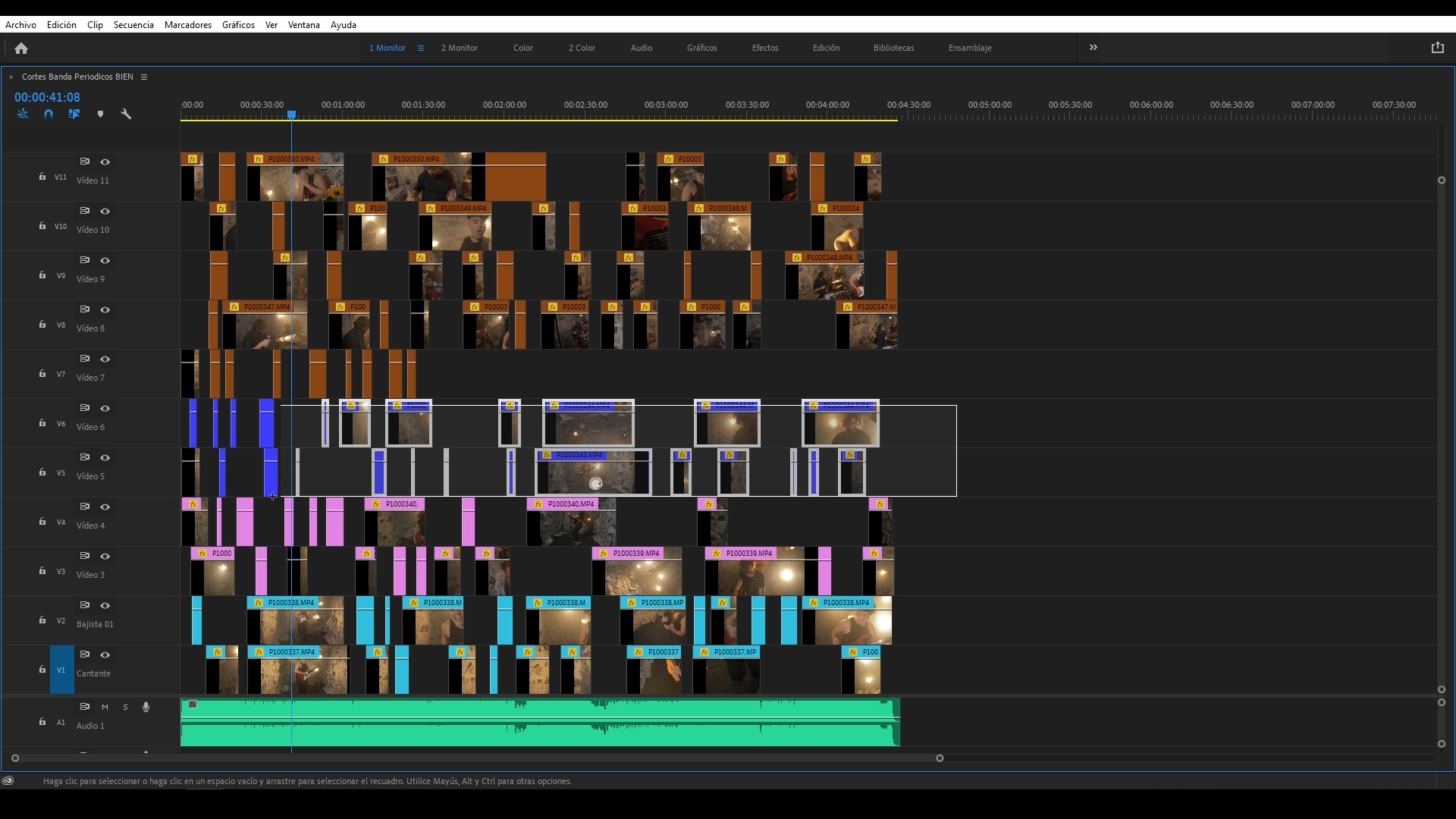Toggle lock on track V10
The height and width of the screenshot is (819, 1456).
[42, 226]
